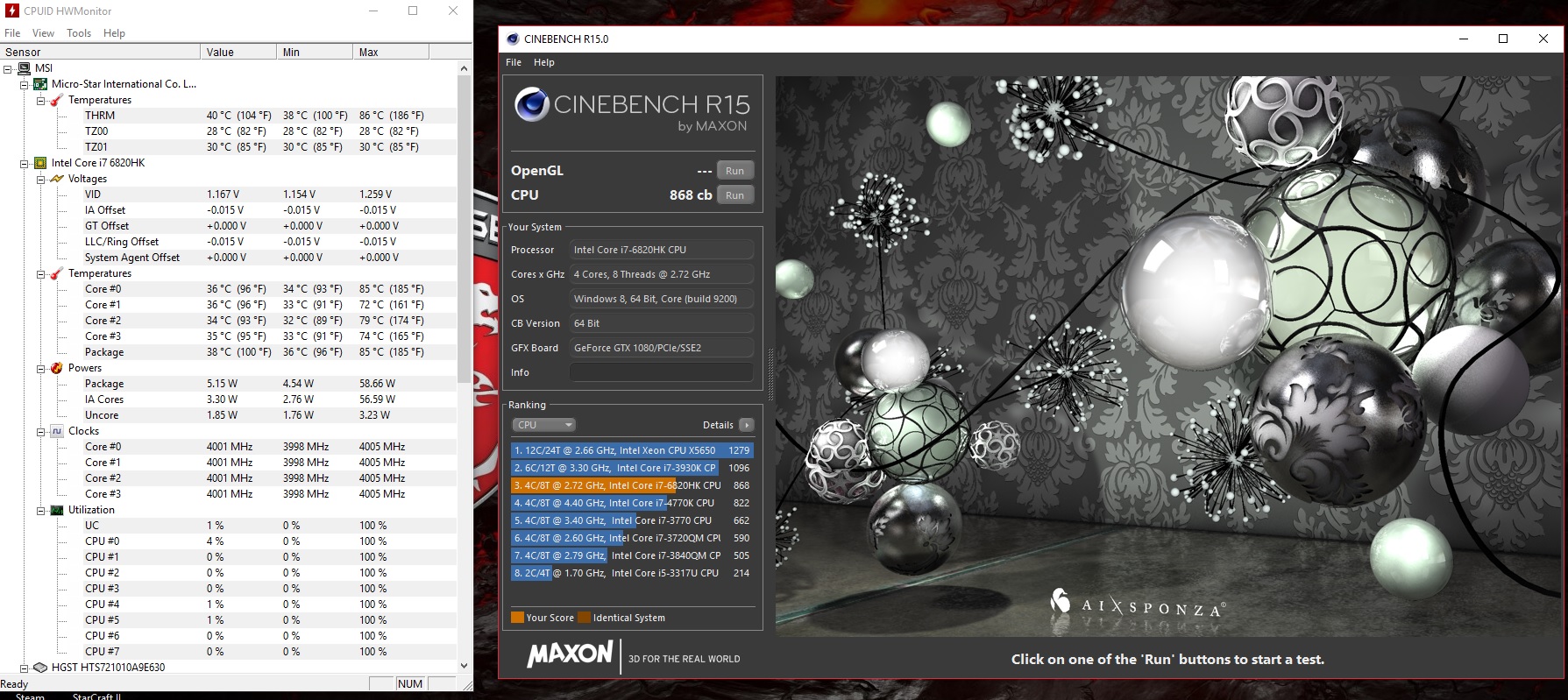Expand the HGST HTS721010A9E630 drive node
Image resolution: width=1568 pixels, height=700 pixels.
(25, 668)
